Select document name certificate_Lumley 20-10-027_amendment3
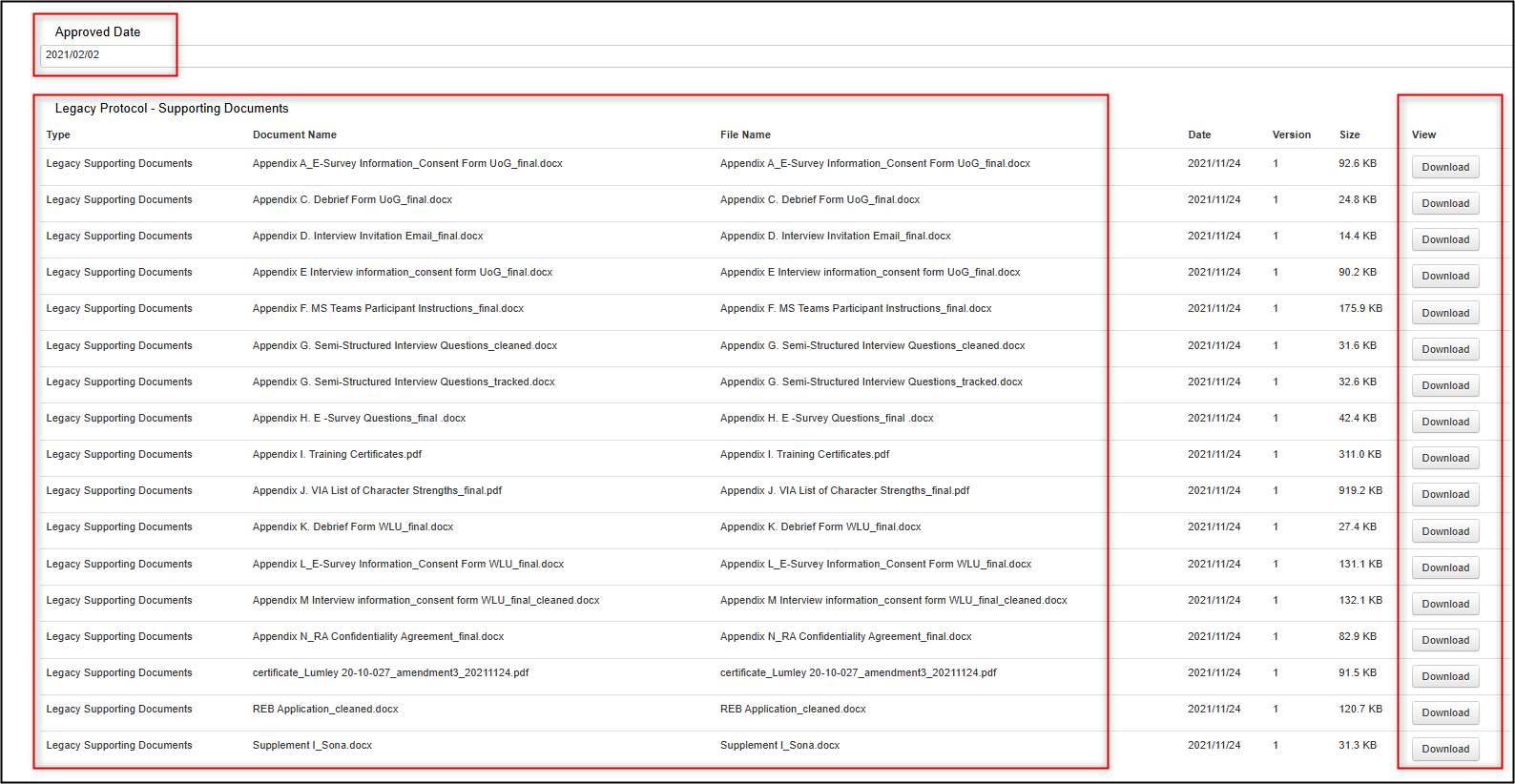Viewport: 1515px width, 784px height. [x=390, y=672]
